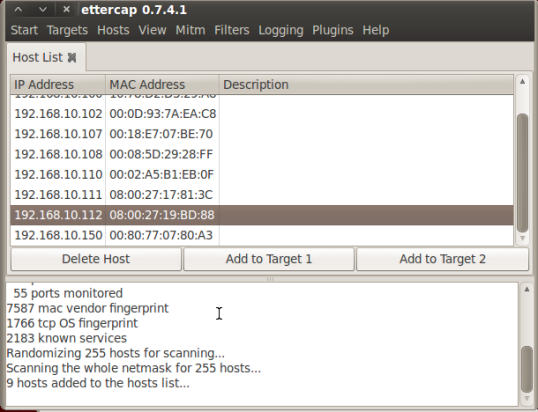538x412 pixels.
Task: Click log pane scrollbar down arrow
Action: [526, 398]
